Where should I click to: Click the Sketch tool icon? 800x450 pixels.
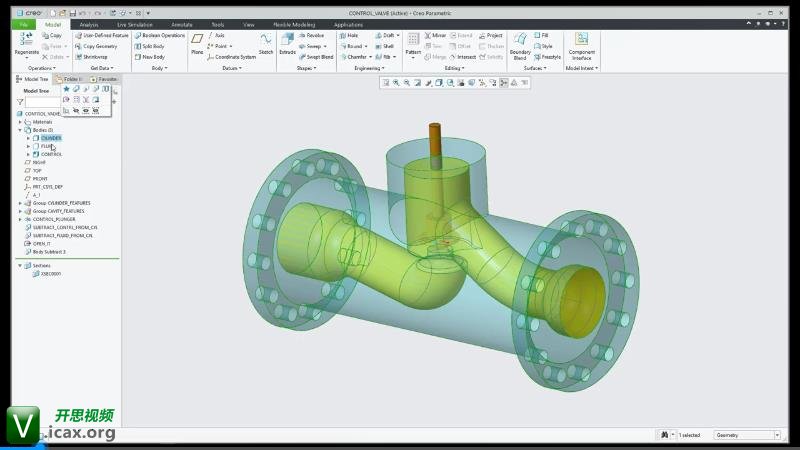[266, 41]
